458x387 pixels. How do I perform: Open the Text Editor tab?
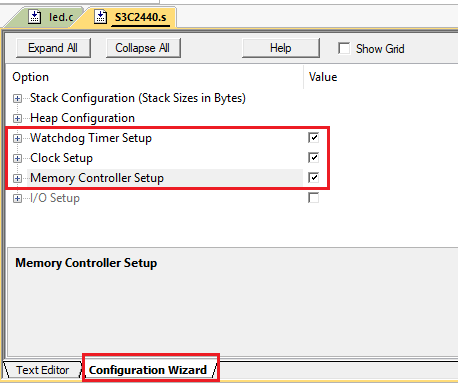click(x=43, y=370)
